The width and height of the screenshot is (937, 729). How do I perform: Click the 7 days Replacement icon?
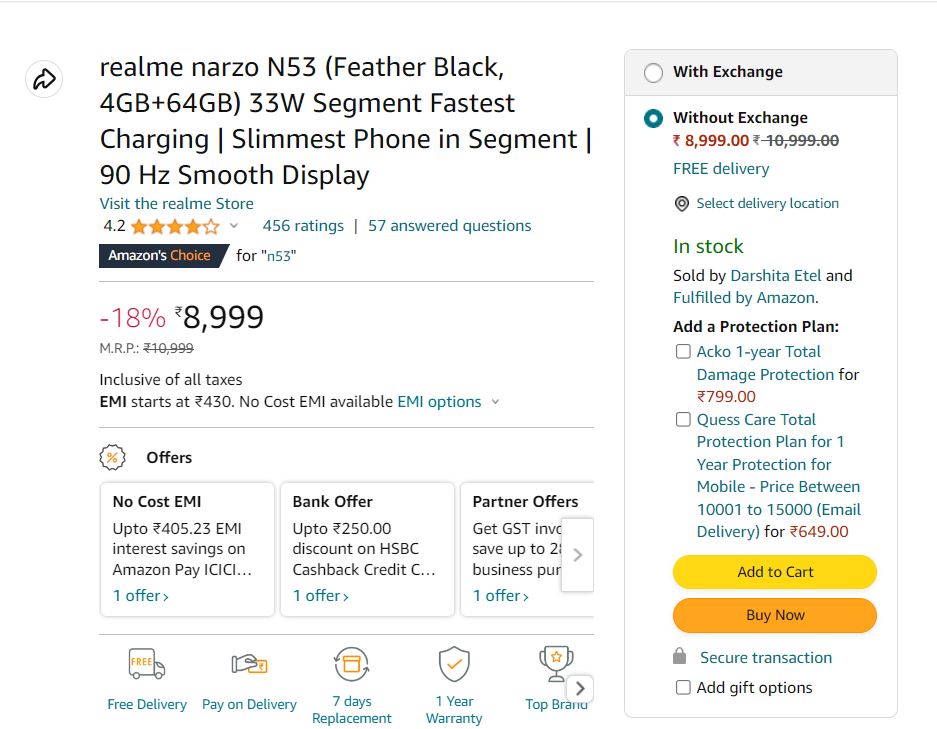pyautogui.click(x=351, y=664)
